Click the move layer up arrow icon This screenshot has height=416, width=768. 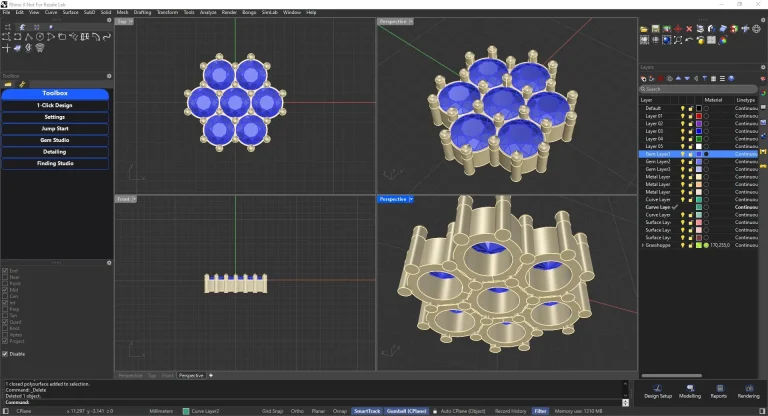click(679, 78)
